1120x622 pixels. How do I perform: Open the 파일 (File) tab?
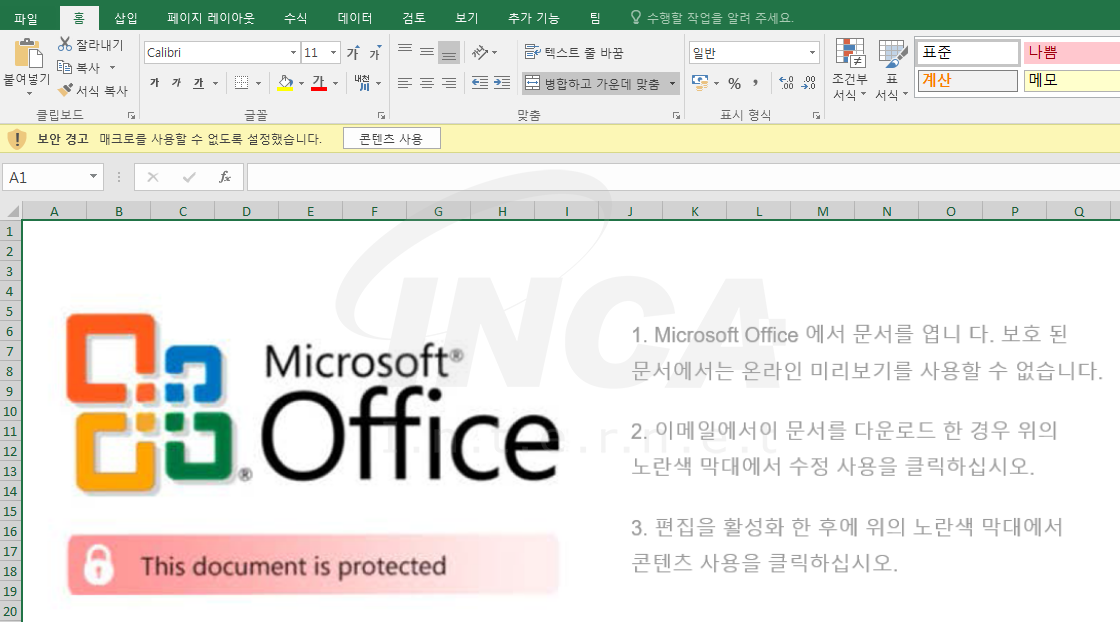[26, 18]
